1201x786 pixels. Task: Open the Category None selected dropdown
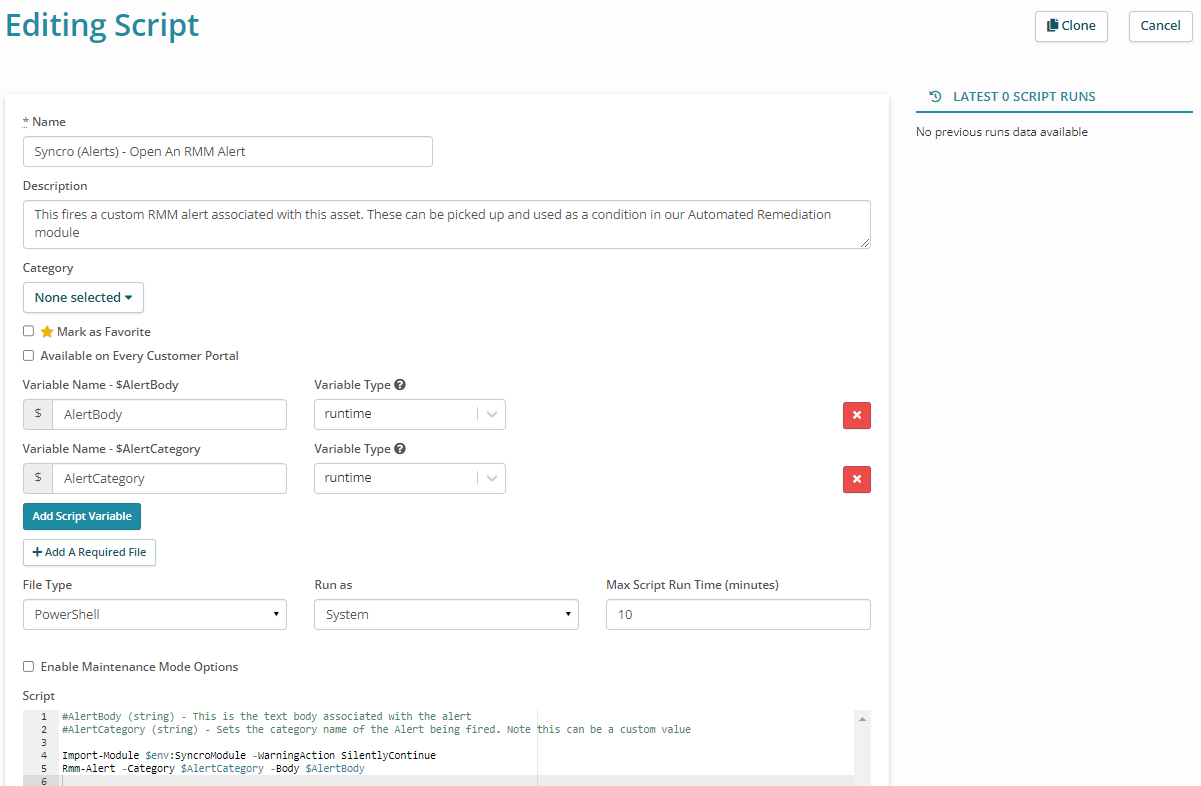[83, 297]
